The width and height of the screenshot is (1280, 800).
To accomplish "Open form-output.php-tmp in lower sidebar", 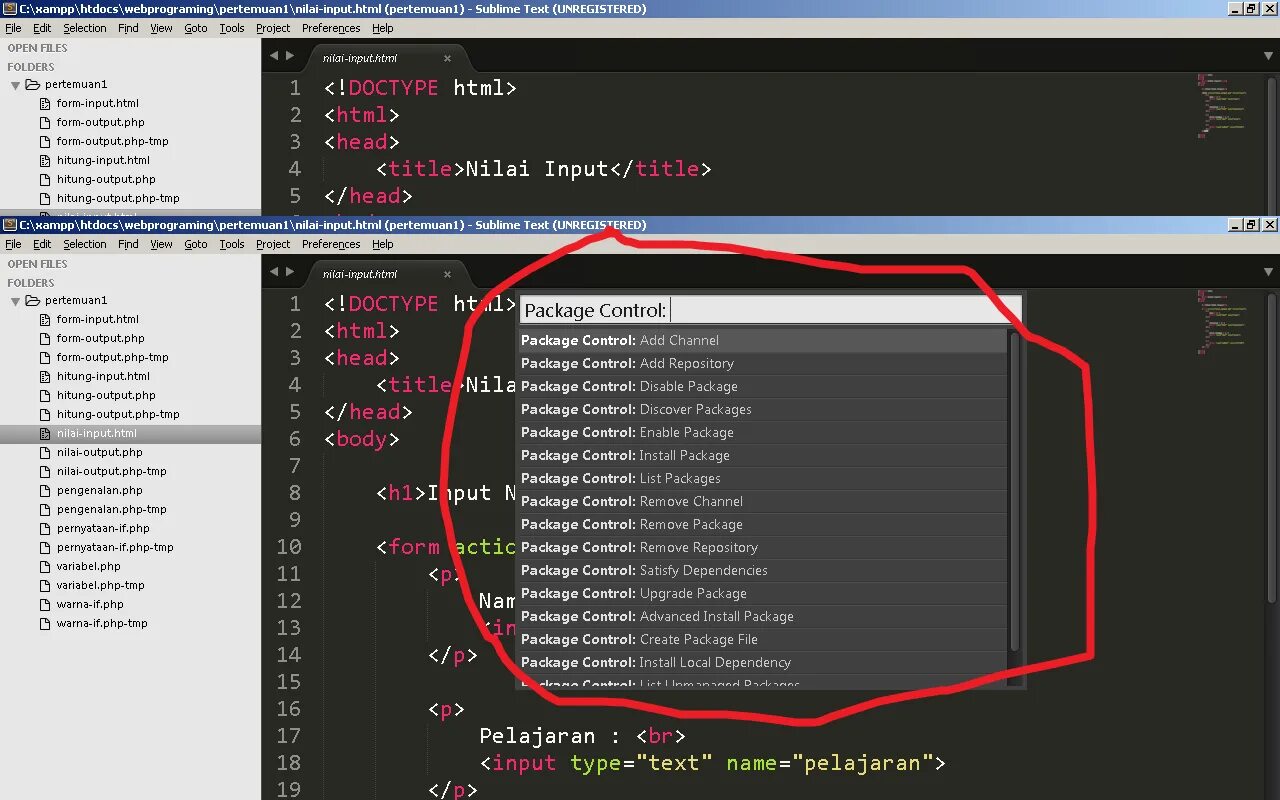I will pyautogui.click(x=112, y=357).
